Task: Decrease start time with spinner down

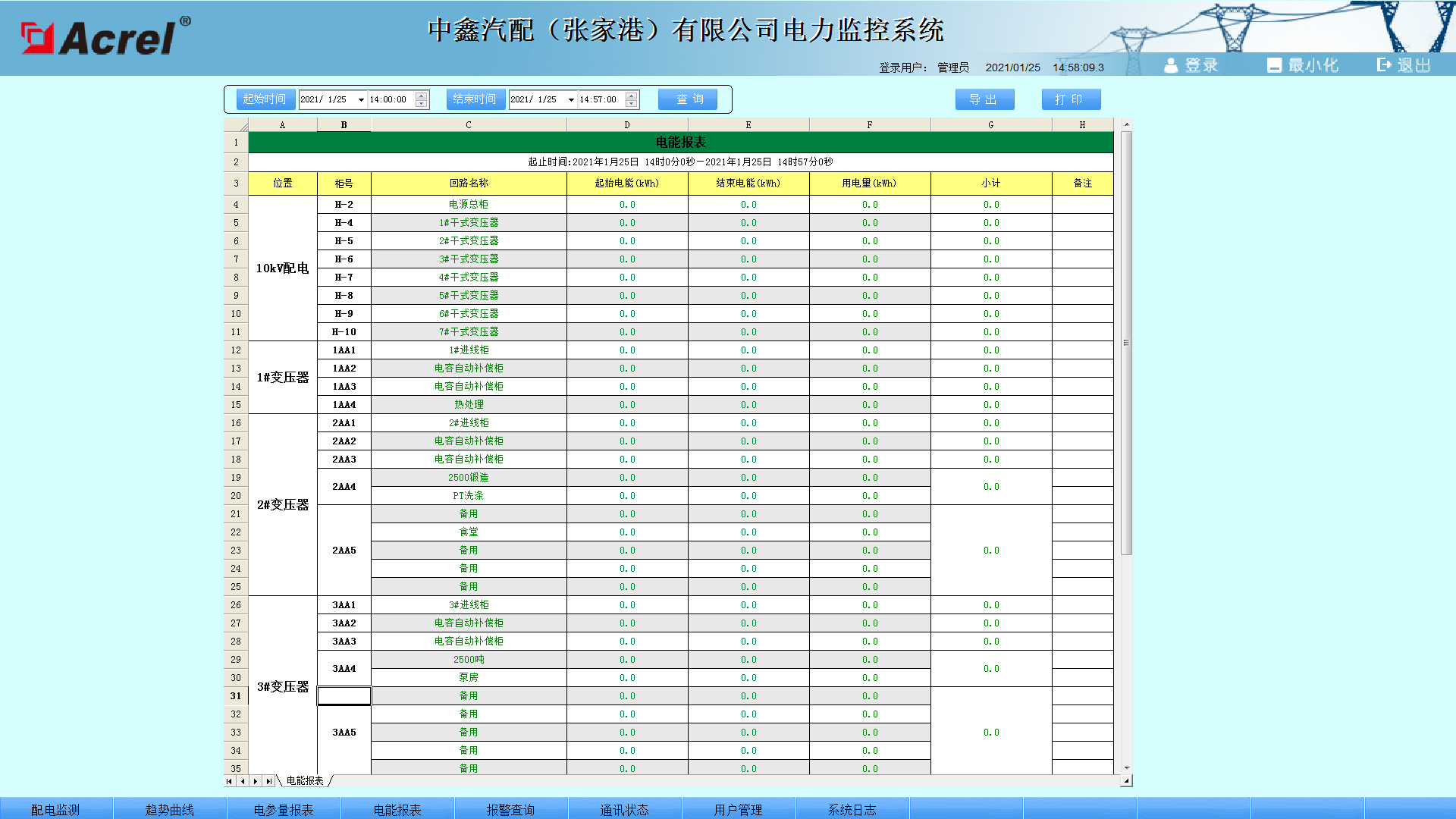Action: [422, 104]
